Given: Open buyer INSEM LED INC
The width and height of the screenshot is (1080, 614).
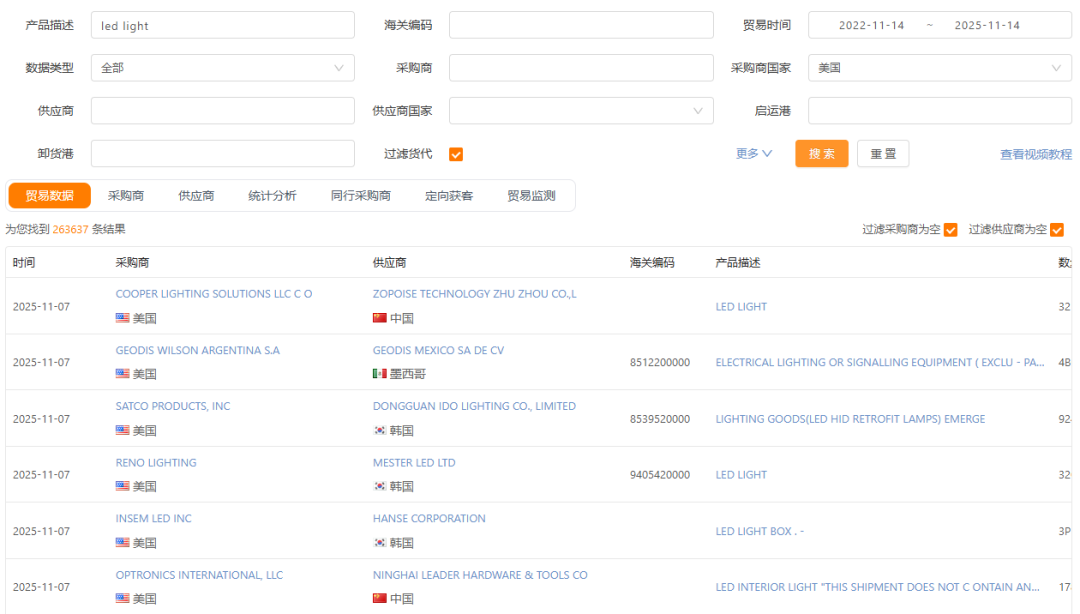Looking at the screenshot, I should pyautogui.click(x=154, y=519).
